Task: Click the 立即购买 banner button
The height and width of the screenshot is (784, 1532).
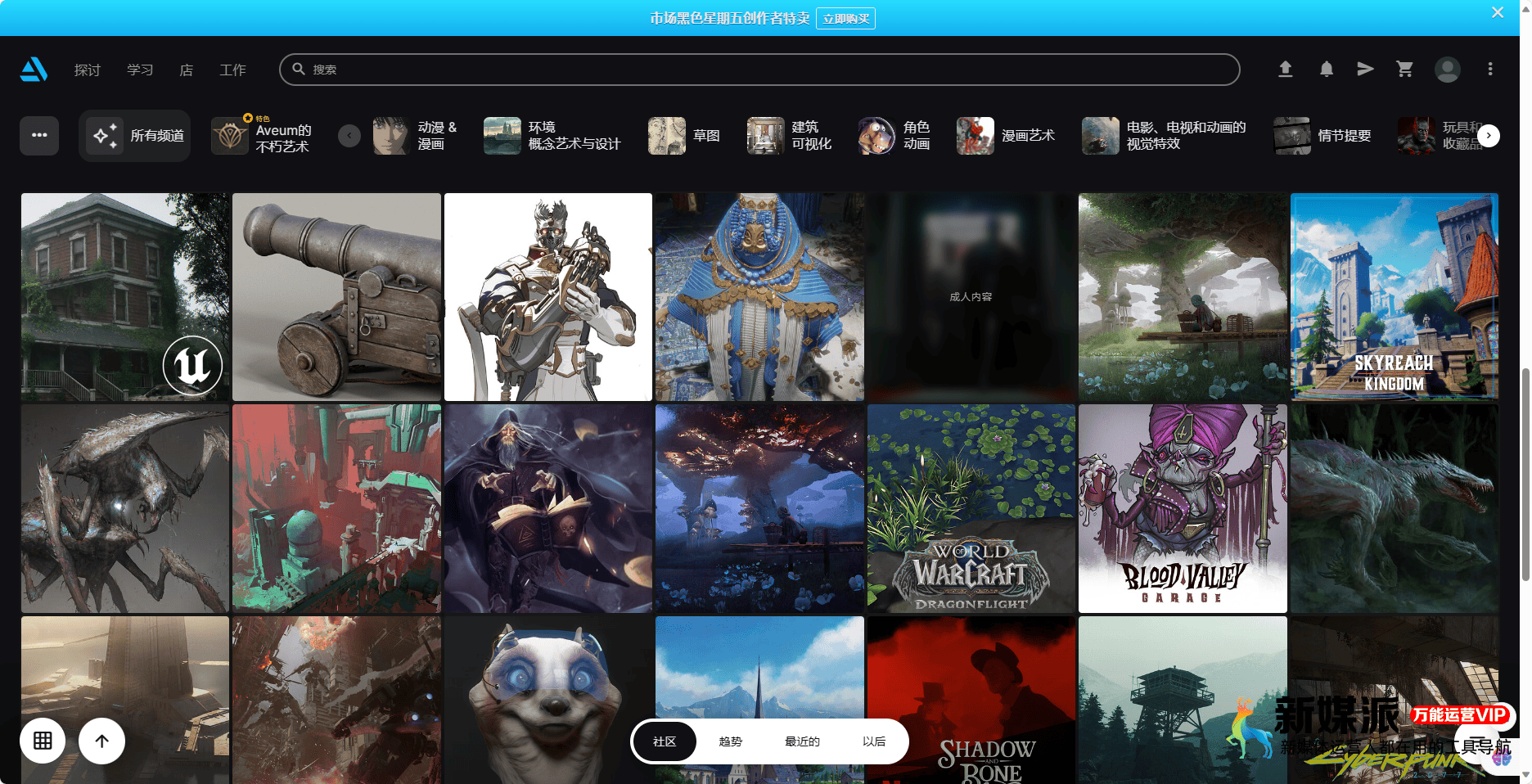Action: point(845,19)
